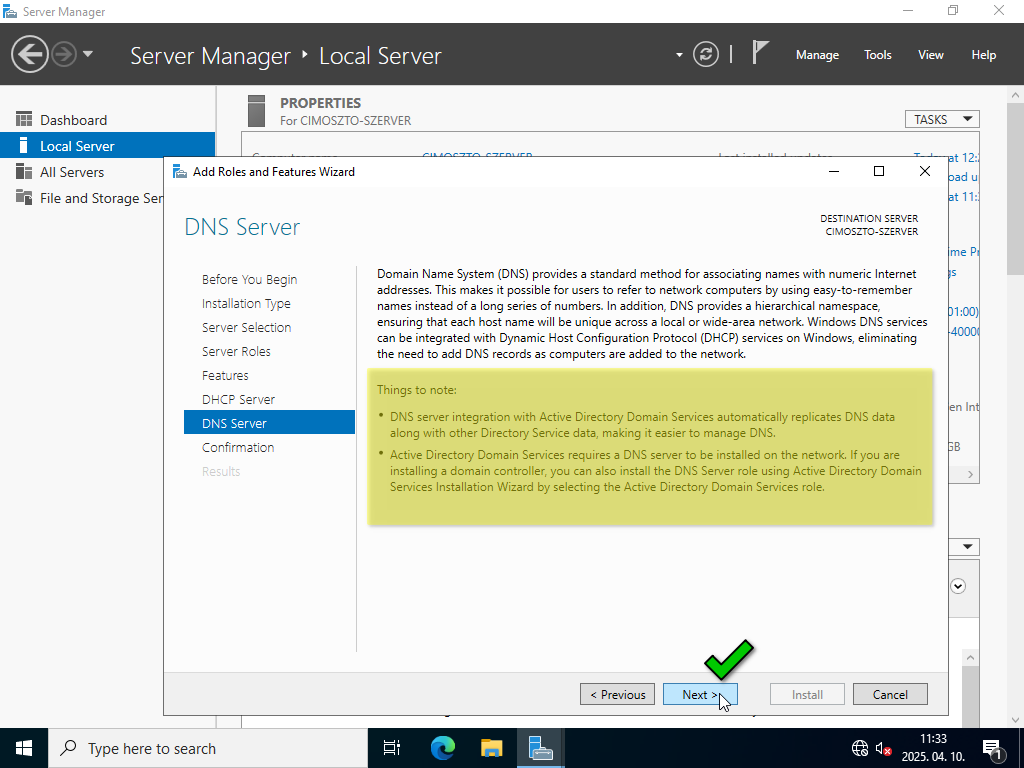This screenshot has width=1024, height=768.
Task: Expand the circular chevron on the right panel
Action: (958, 586)
